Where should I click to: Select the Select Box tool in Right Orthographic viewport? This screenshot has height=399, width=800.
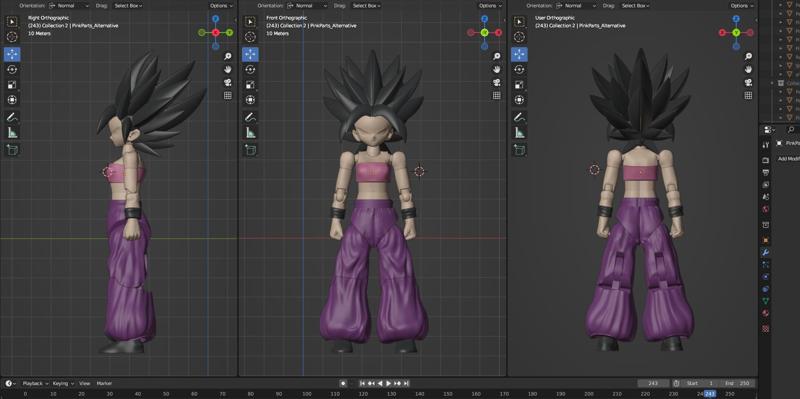(x=12, y=22)
